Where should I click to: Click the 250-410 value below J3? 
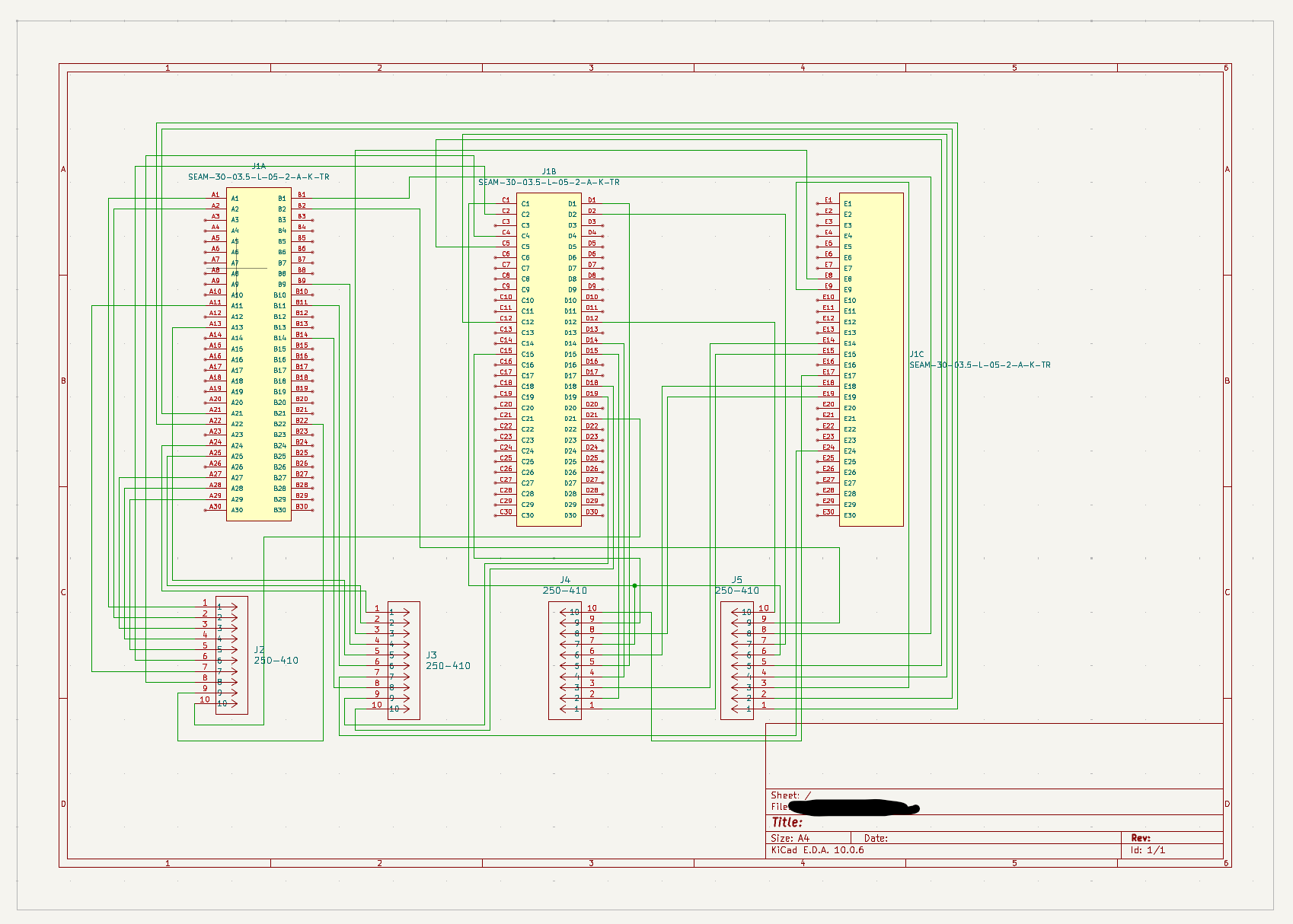pos(449,666)
